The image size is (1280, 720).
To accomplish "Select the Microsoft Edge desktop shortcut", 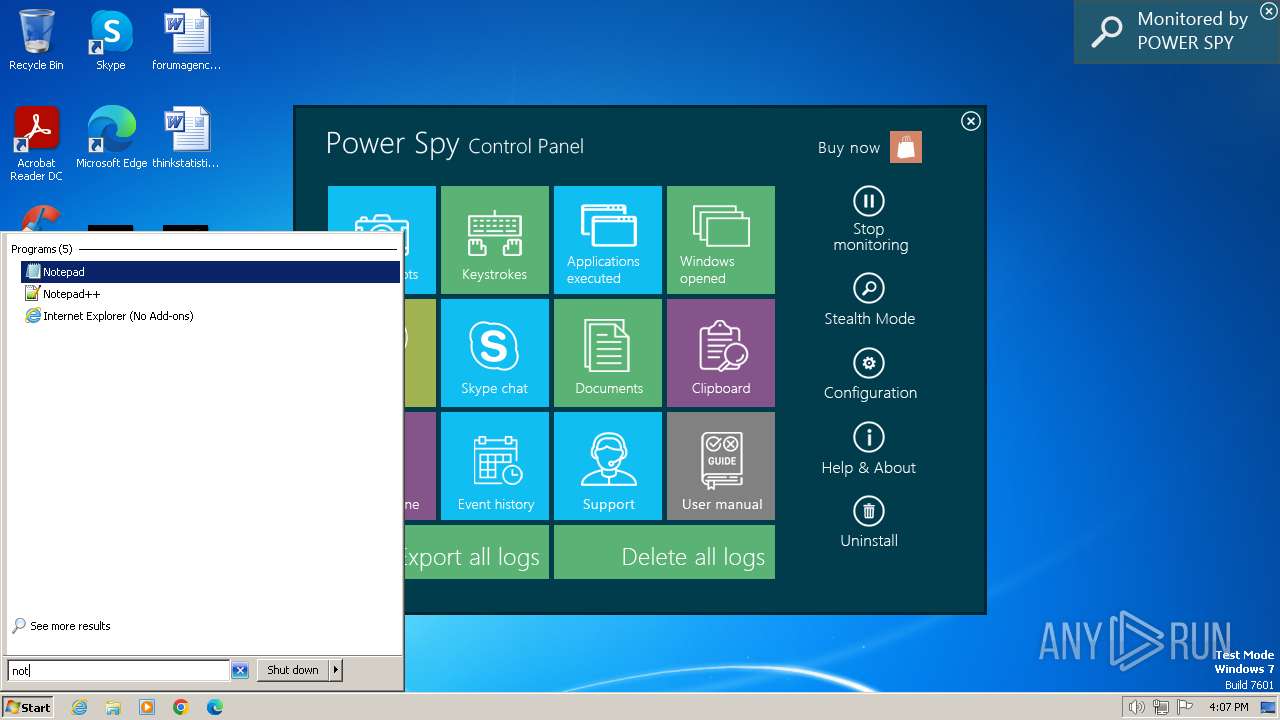I will 111,138.
